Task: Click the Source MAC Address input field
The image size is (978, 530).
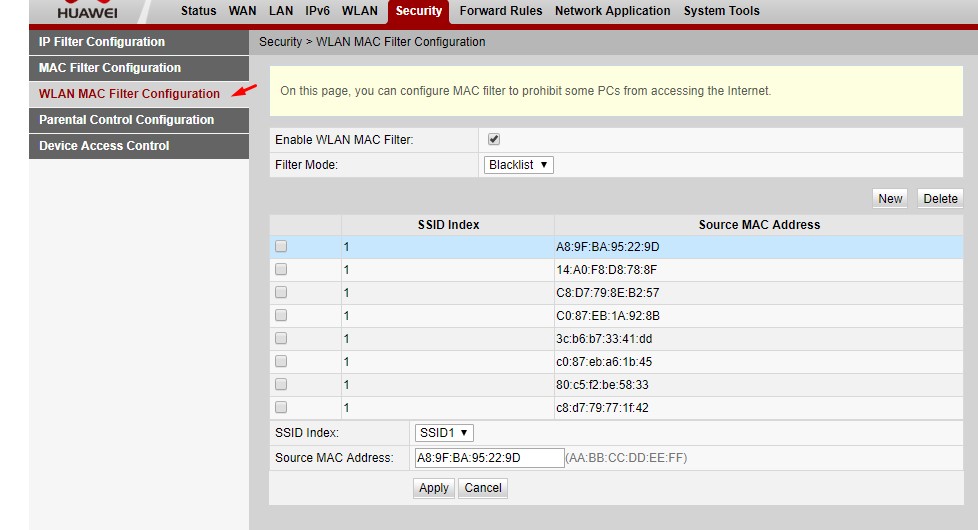Action: [x=490, y=458]
